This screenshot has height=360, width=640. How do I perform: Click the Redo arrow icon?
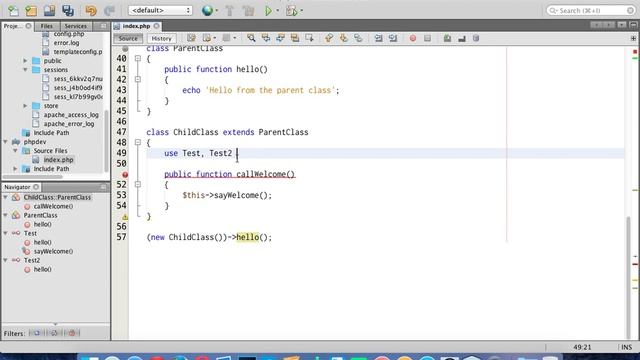pyautogui.click(x=109, y=10)
